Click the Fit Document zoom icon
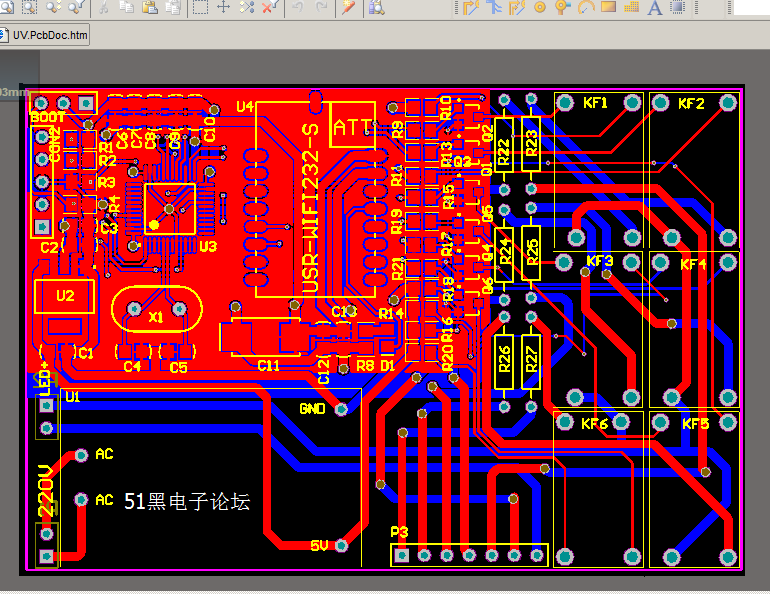 (x=7, y=7)
